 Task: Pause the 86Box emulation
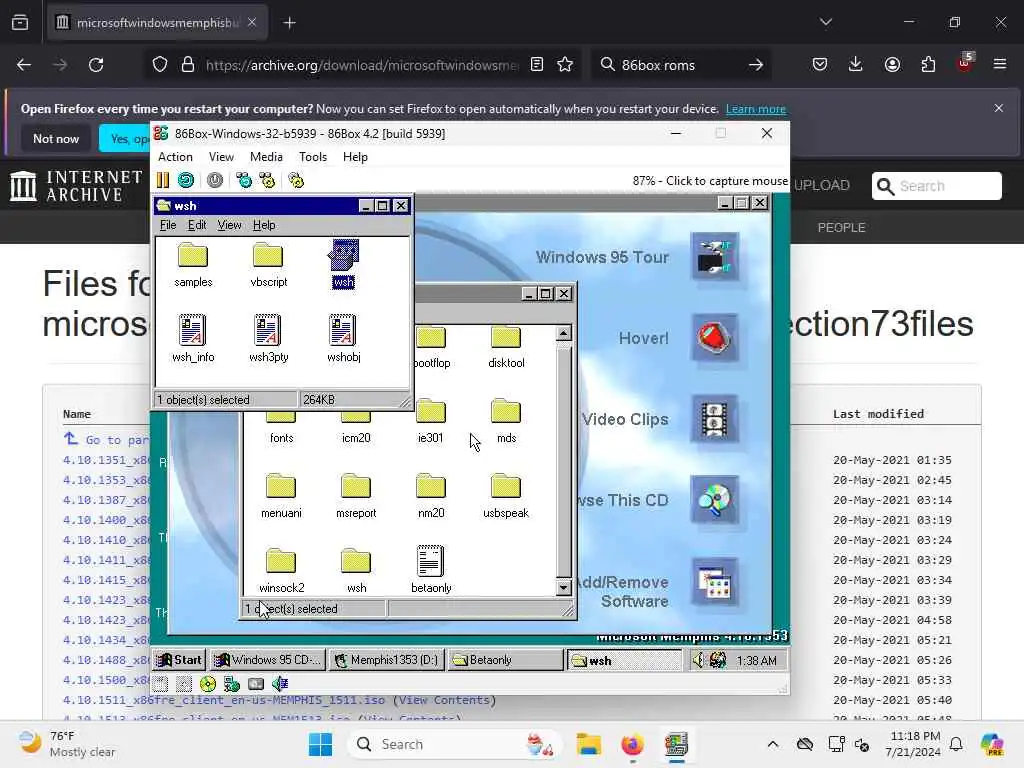[163, 180]
